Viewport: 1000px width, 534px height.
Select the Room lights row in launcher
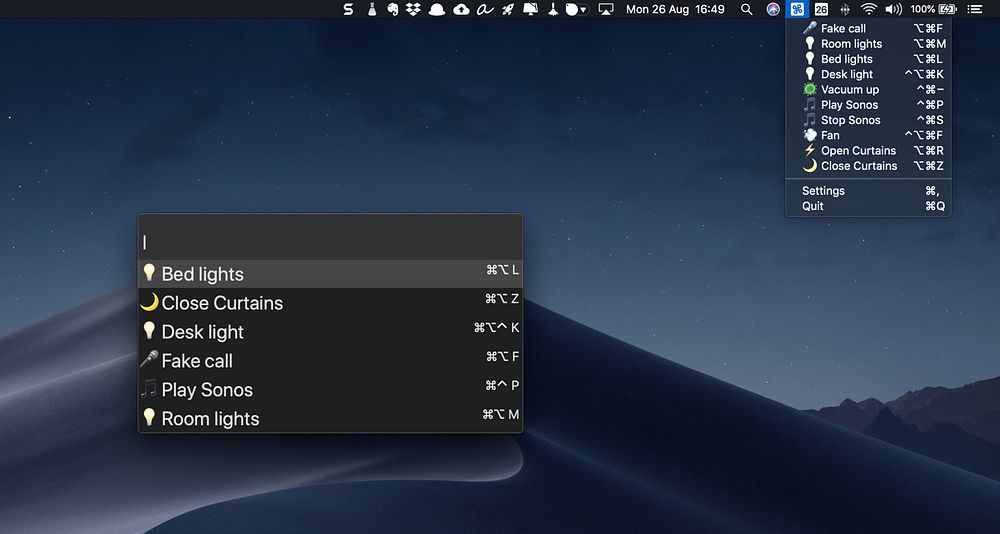point(330,418)
